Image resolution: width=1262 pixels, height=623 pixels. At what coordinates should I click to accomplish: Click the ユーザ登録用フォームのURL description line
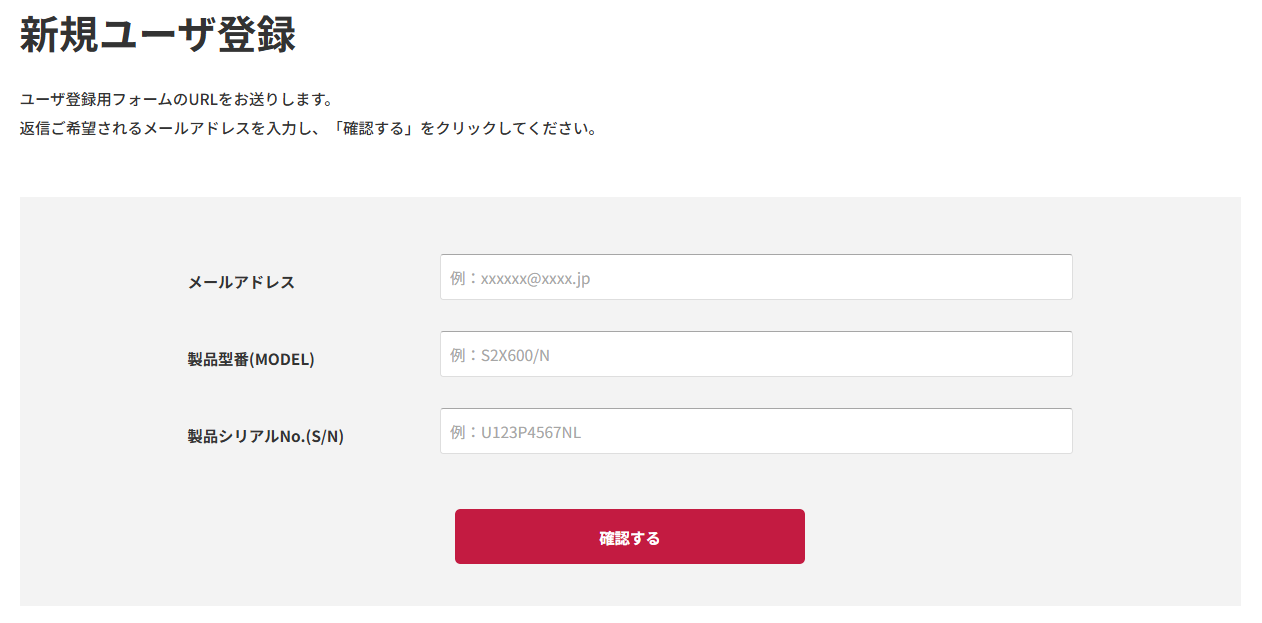click(176, 100)
